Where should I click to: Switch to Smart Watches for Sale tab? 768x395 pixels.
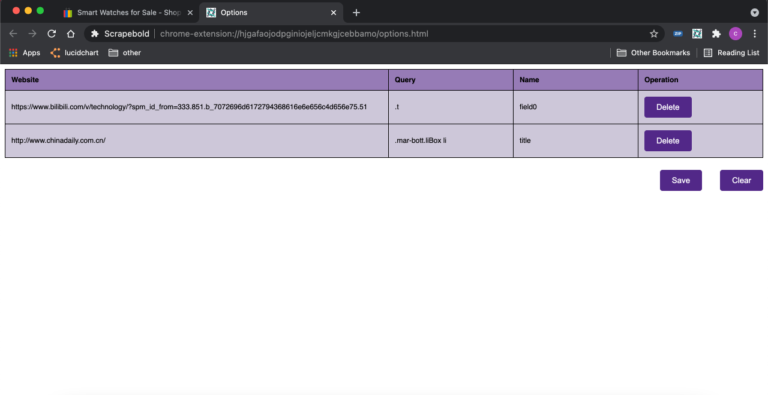(128, 13)
